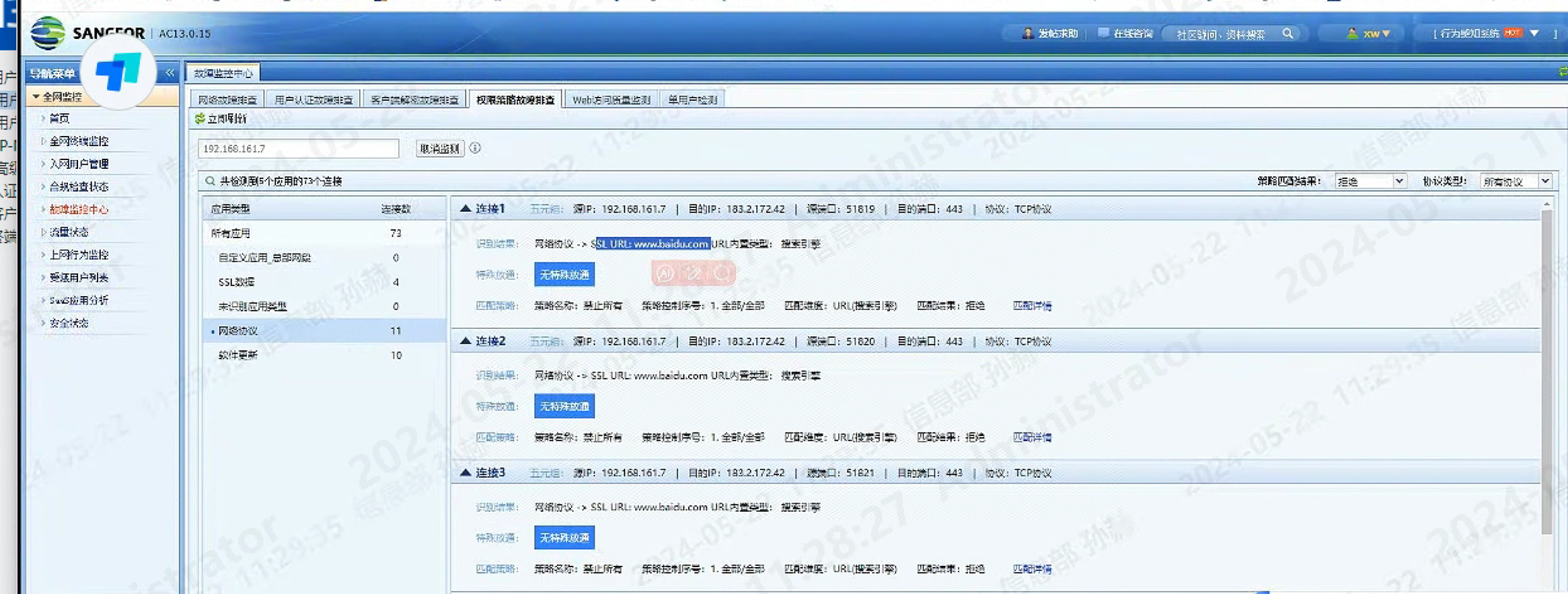1568x594 pixels.
Task: Collapse the 连接3 section triangle
Action: pyautogui.click(x=465, y=472)
